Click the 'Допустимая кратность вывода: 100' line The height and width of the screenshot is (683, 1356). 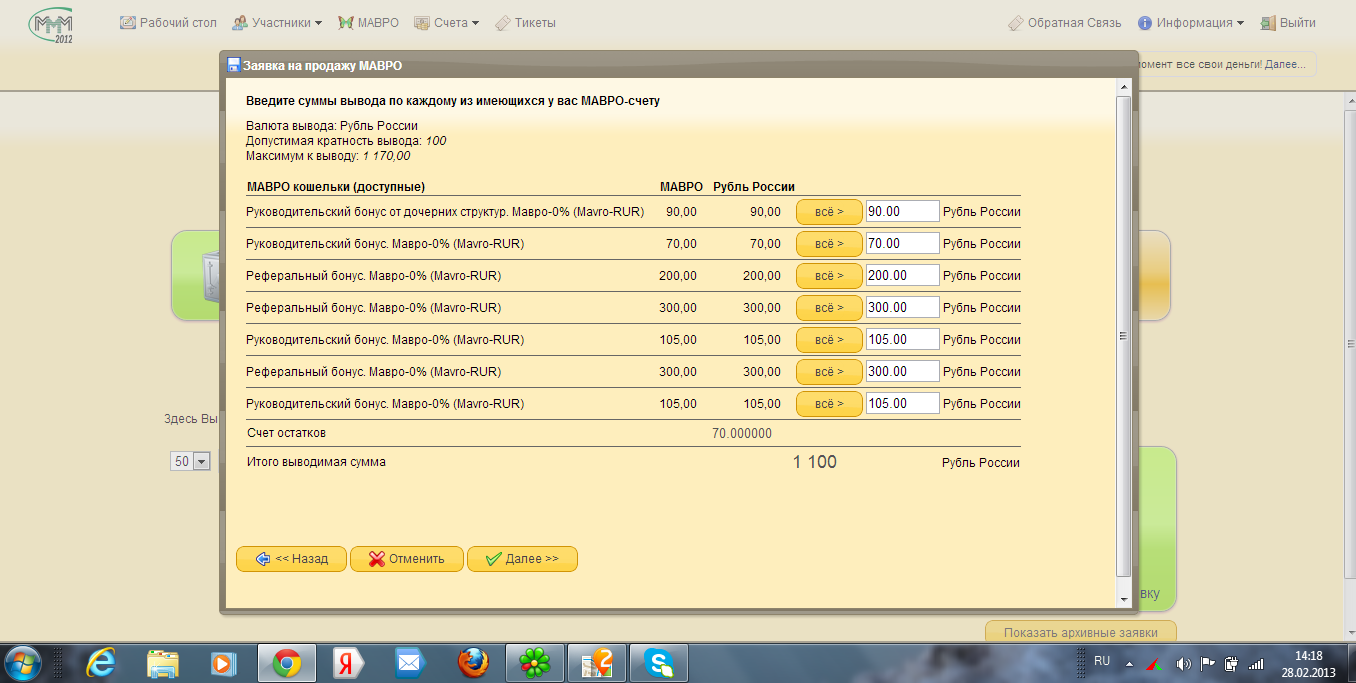[x=346, y=141]
